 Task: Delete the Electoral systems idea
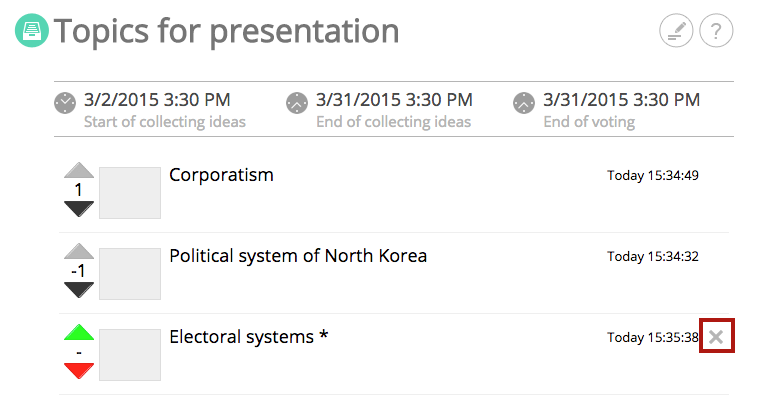pos(716,336)
